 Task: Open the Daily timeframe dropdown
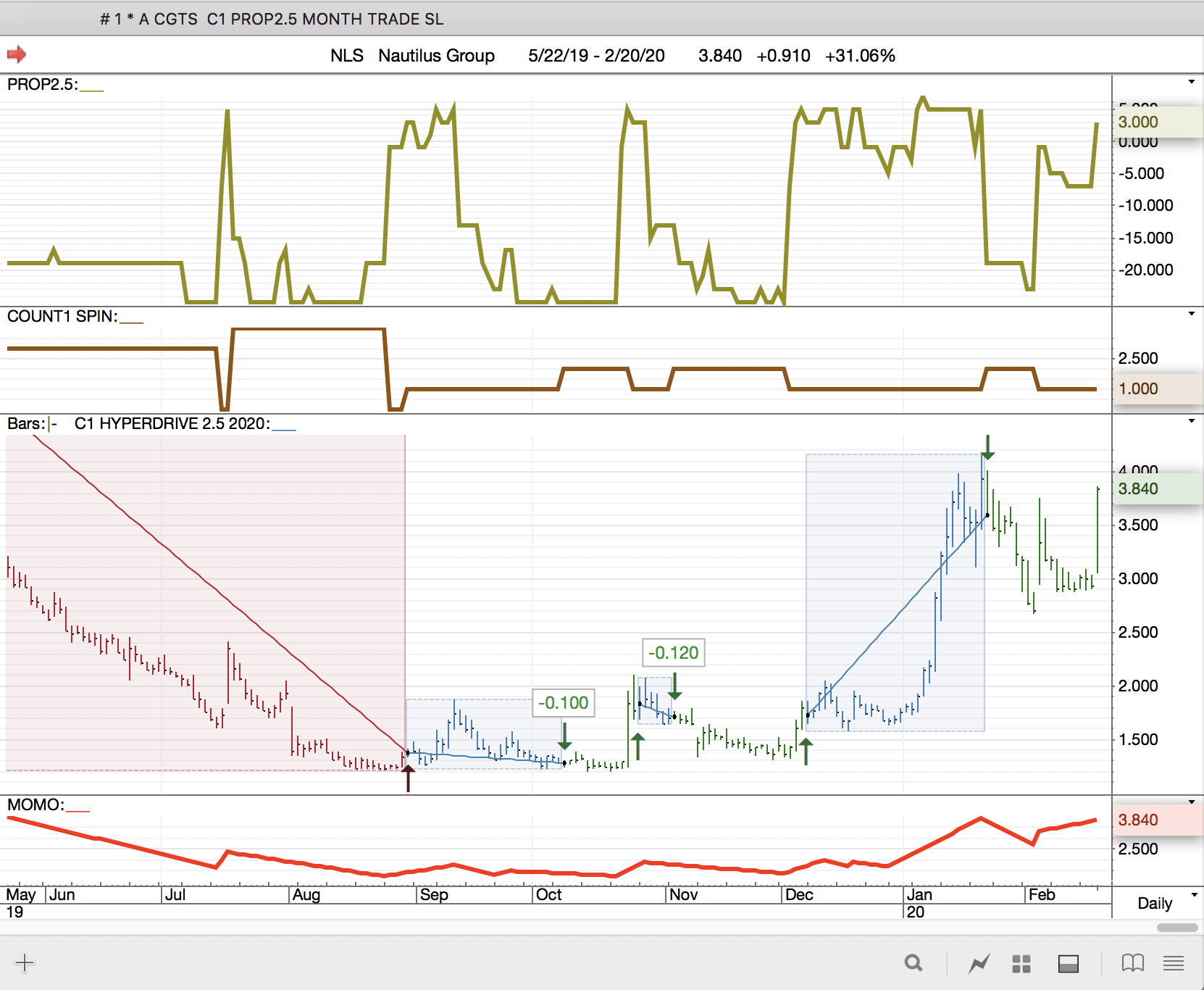coord(1194,895)
